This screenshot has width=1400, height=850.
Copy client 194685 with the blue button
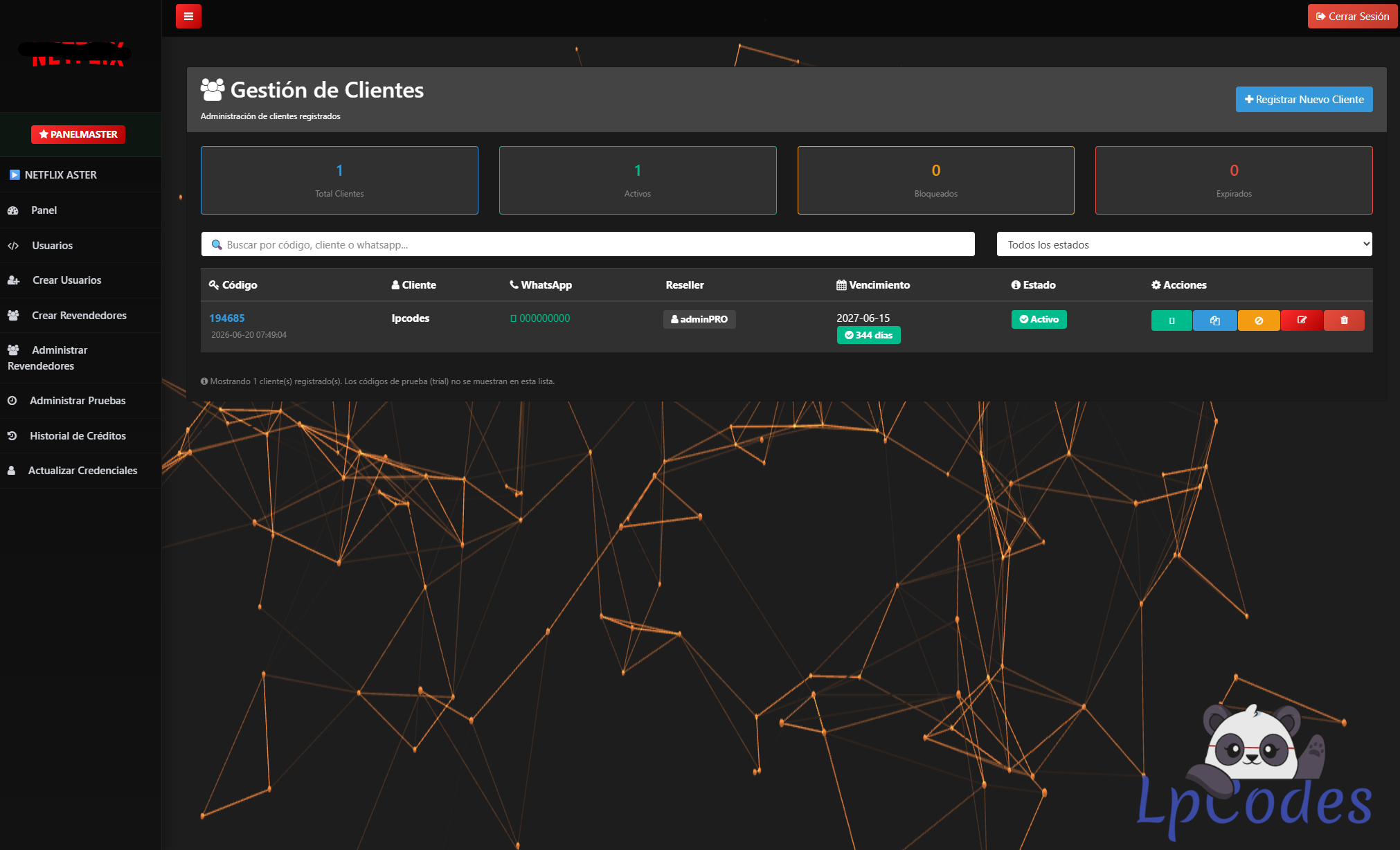point(1214,320)
